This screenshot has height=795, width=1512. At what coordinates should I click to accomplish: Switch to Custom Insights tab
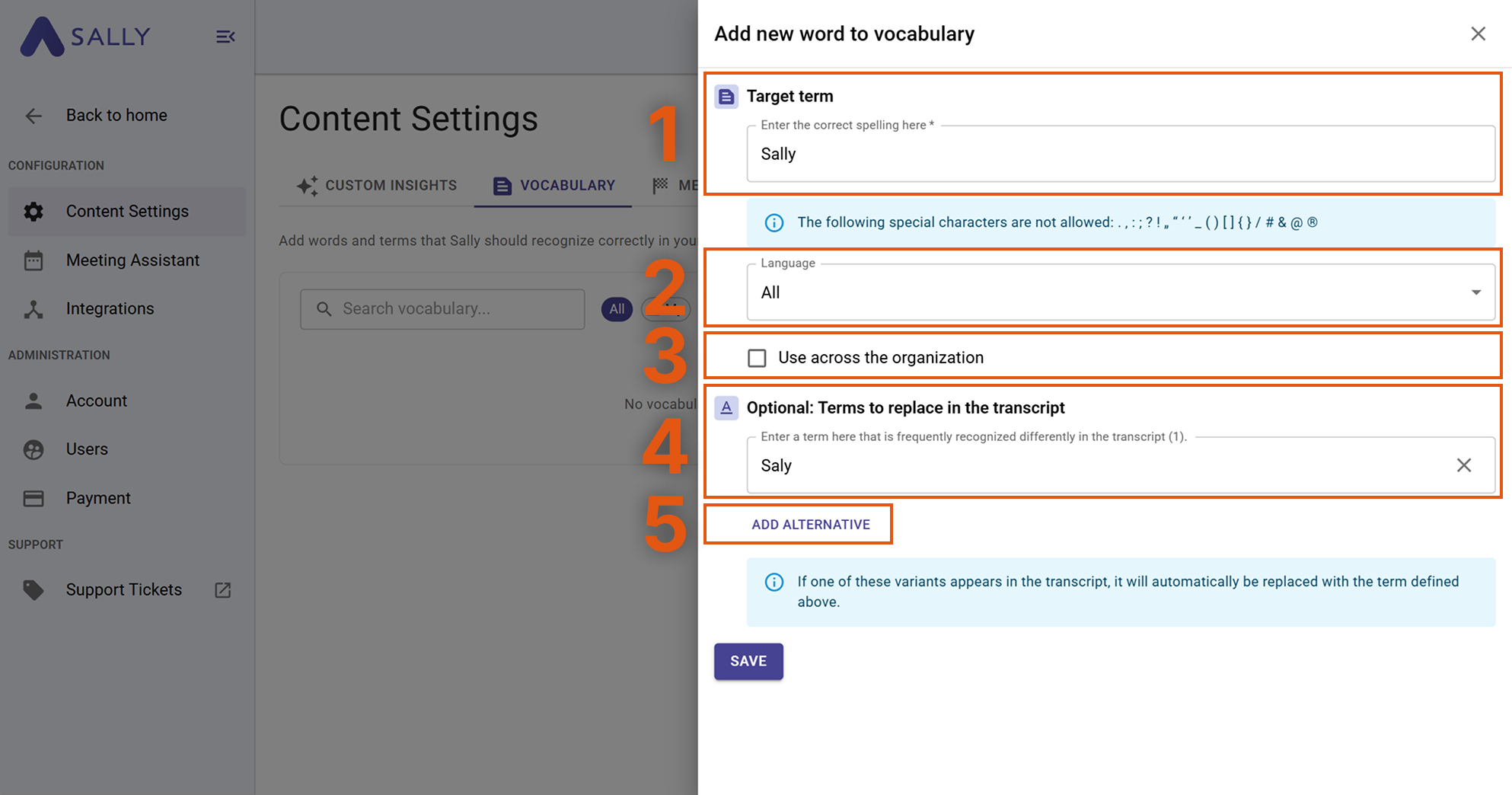[x=378, y=186]
